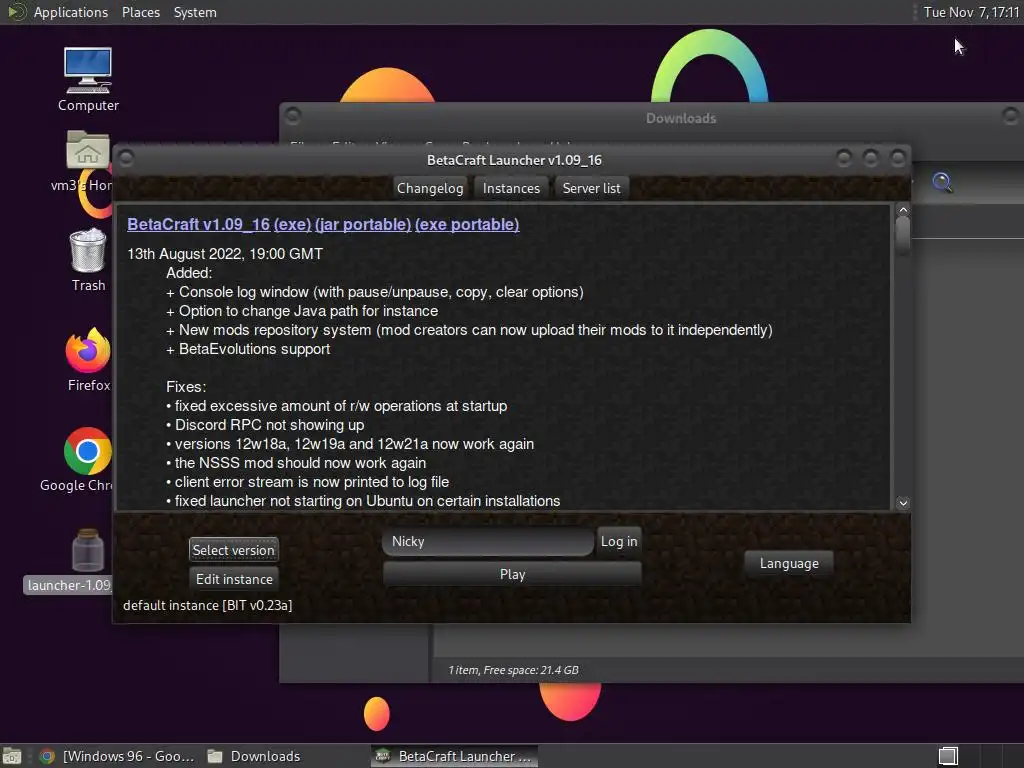Click the 'default instance [BIT v0.23a]' label
This screenshot has height=768, width=1024.
click(x=207, y=605)
